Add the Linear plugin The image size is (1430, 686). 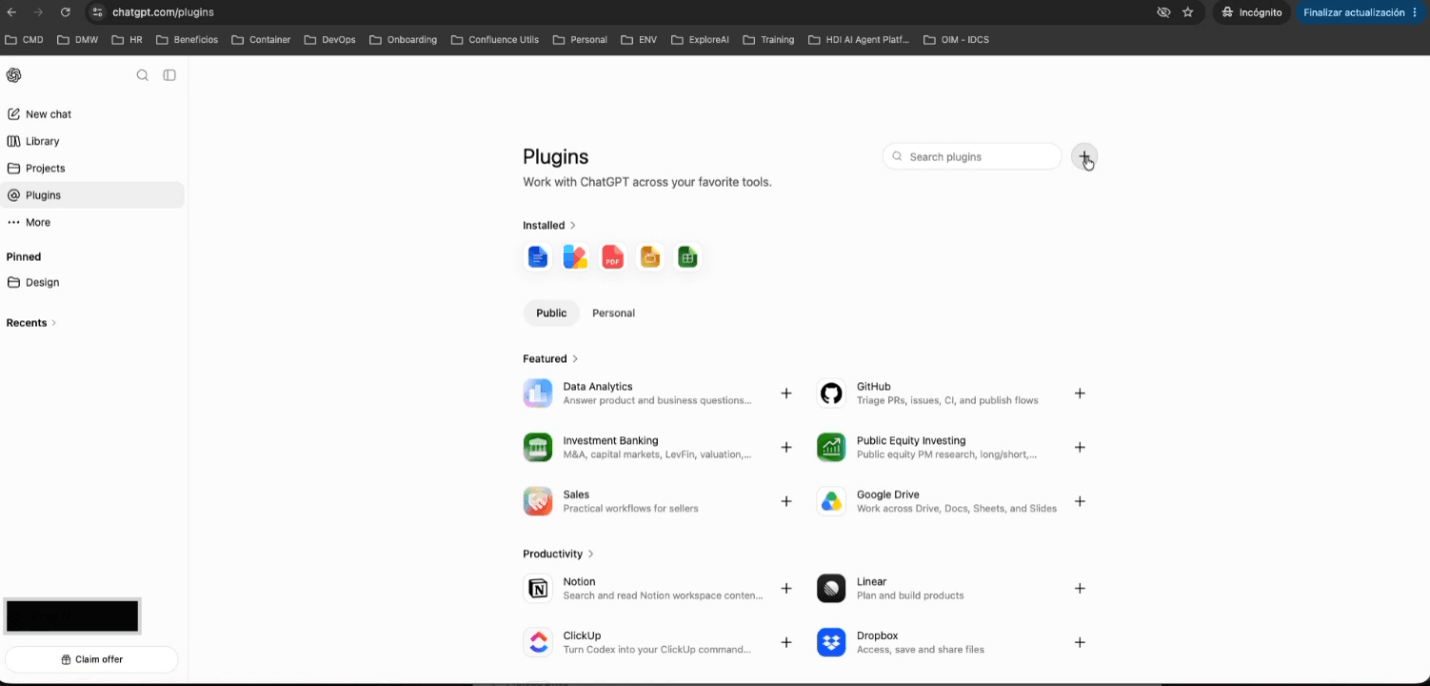1080,588
